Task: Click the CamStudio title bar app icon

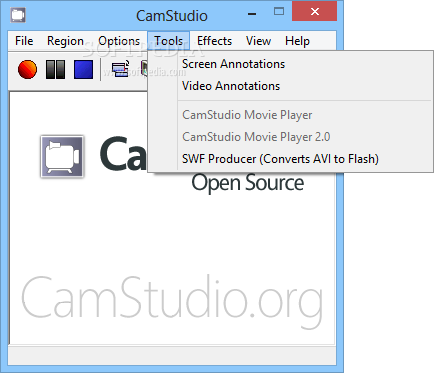Action: pos(18,15)
